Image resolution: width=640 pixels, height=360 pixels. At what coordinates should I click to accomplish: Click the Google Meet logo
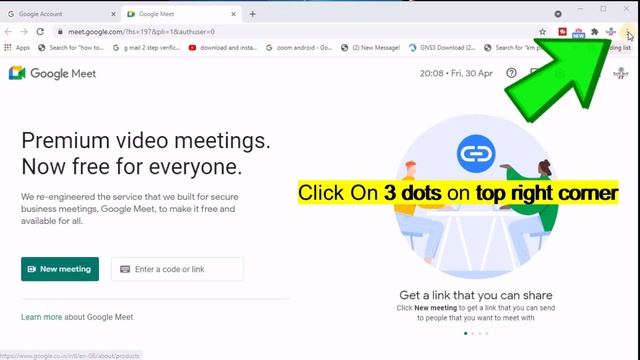coord(52,73)
